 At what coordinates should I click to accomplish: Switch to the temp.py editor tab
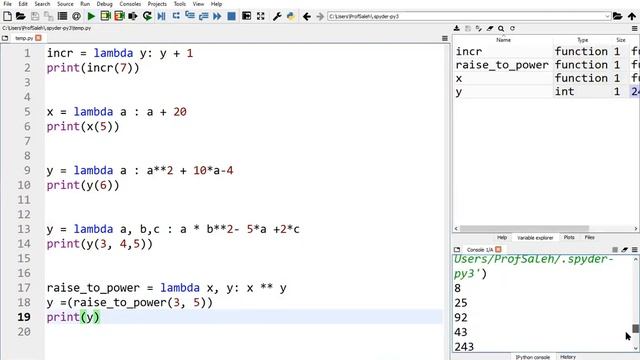coord(24,38)
